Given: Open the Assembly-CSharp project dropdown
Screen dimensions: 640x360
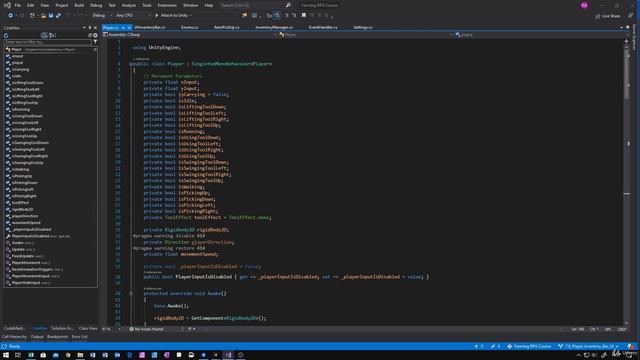Looking at the screenshot, I should click(x=190, y=35).
